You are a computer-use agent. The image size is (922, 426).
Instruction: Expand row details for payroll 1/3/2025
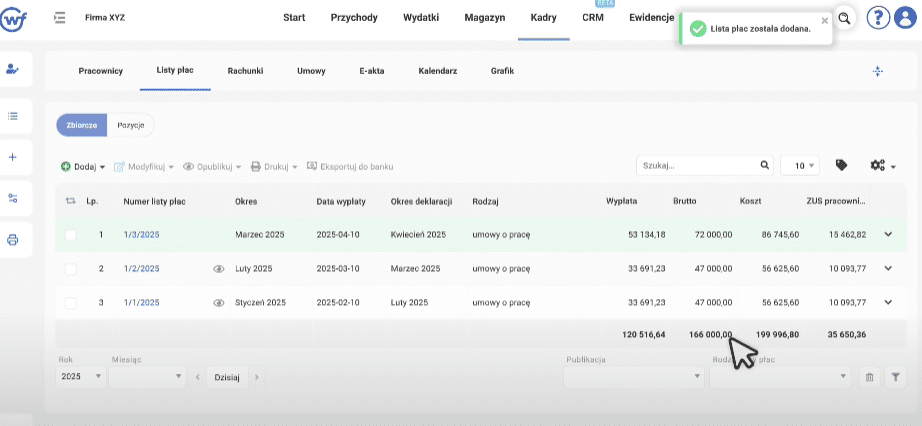(887, 235)
